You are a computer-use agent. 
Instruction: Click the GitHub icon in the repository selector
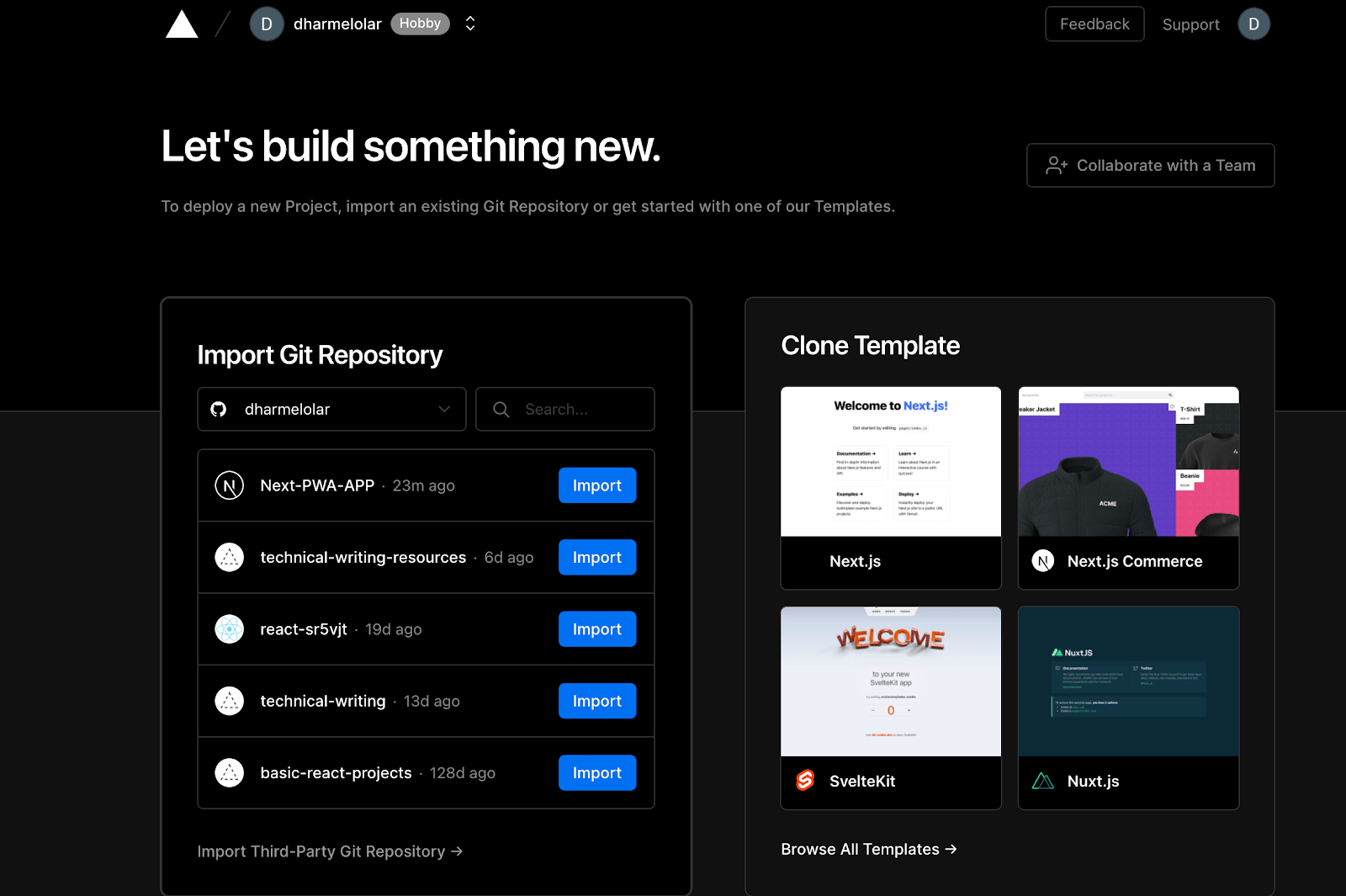(220, 409)
